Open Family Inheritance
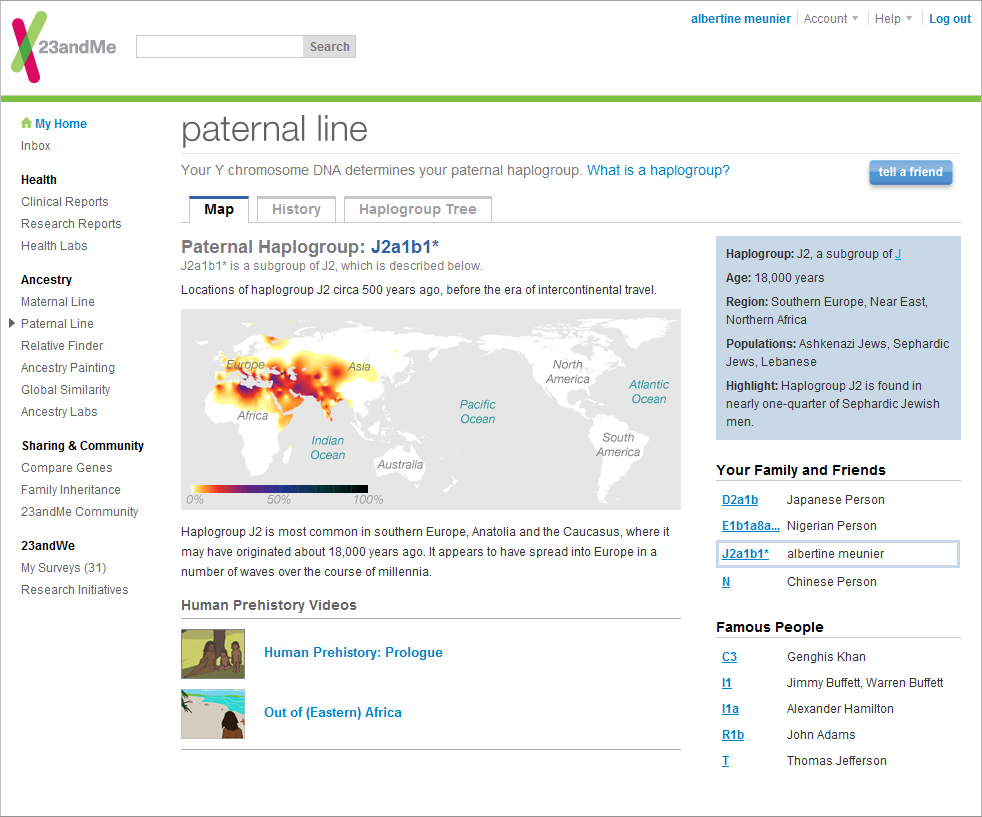The width and height of the screenshot is (982, 817). pos(71,490)
